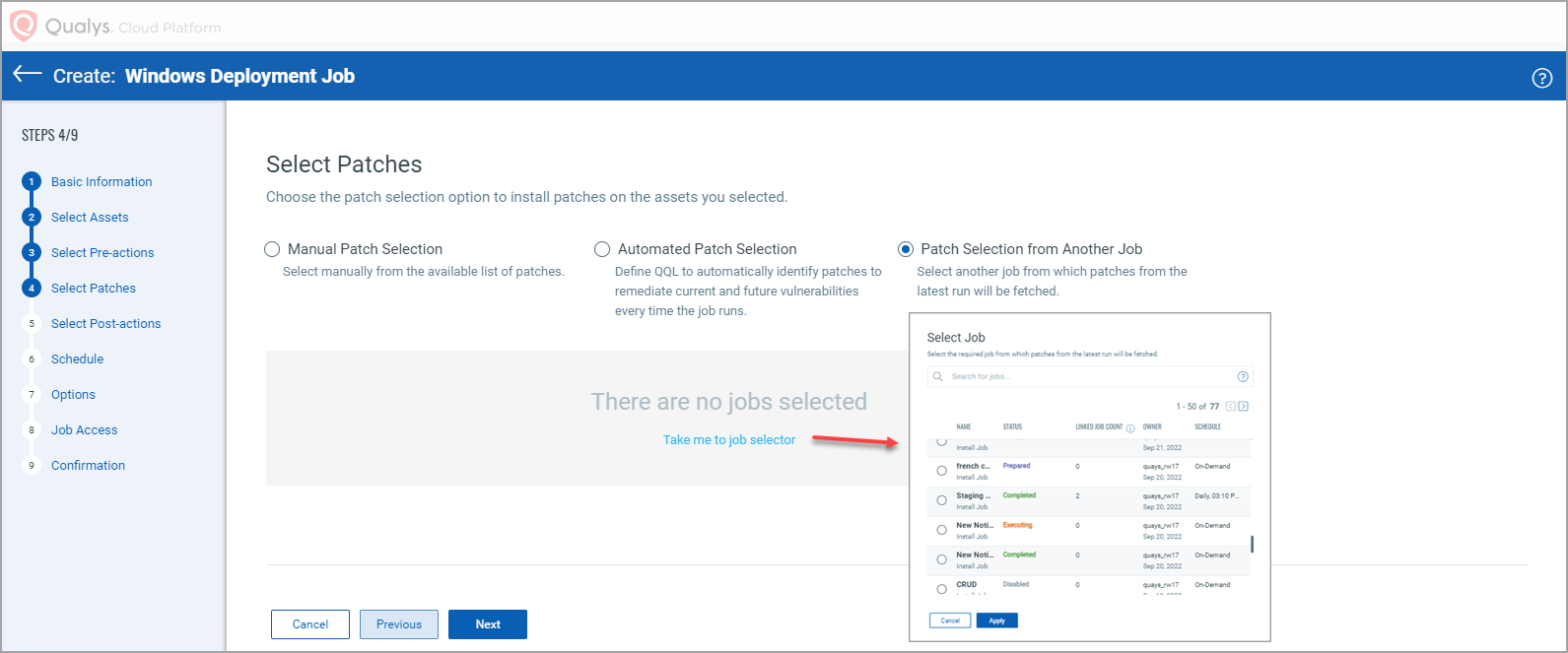
Task: Select the french c... job radio button
Action: tap(941, 471)
